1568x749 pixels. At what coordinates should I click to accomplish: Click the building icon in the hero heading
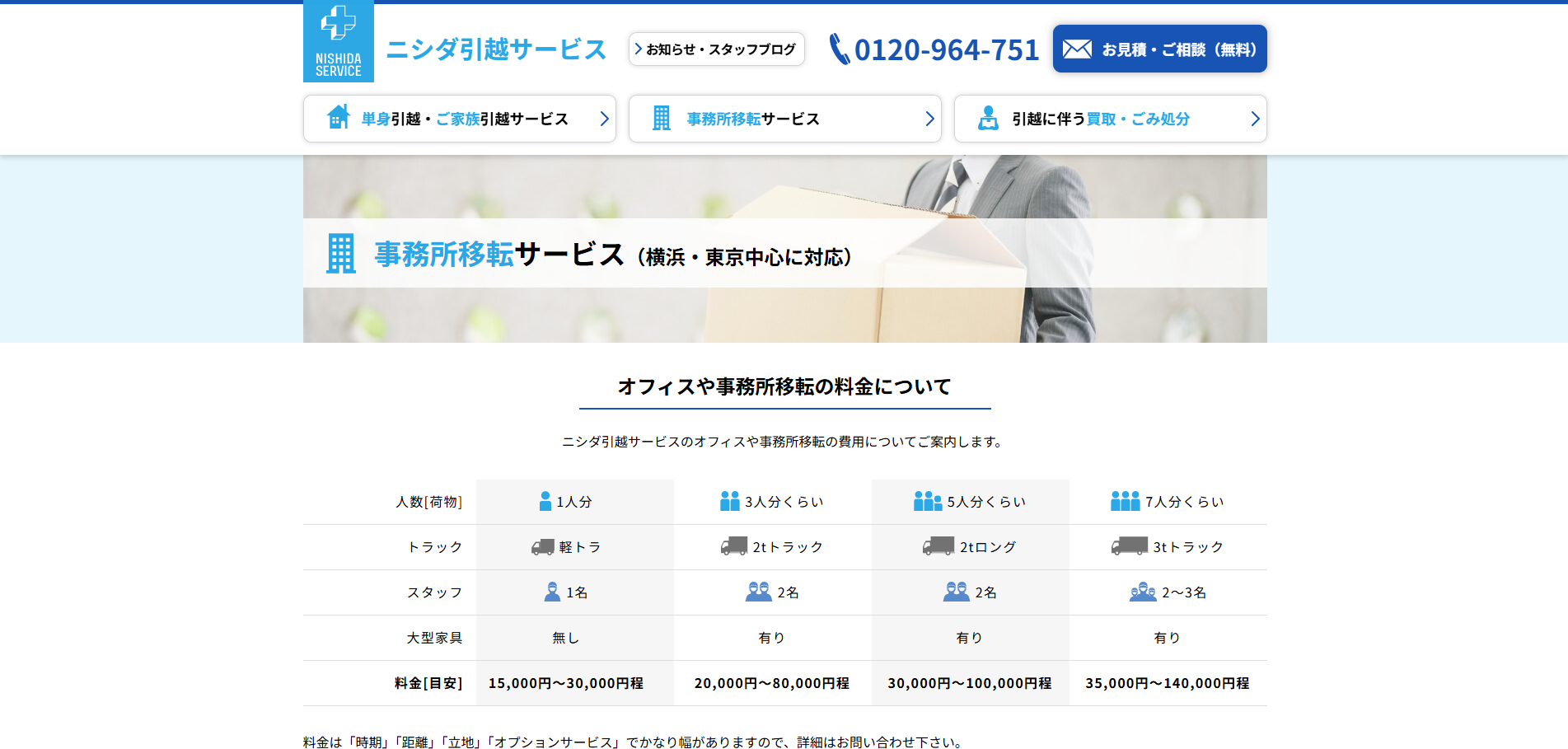pos(340,254)
